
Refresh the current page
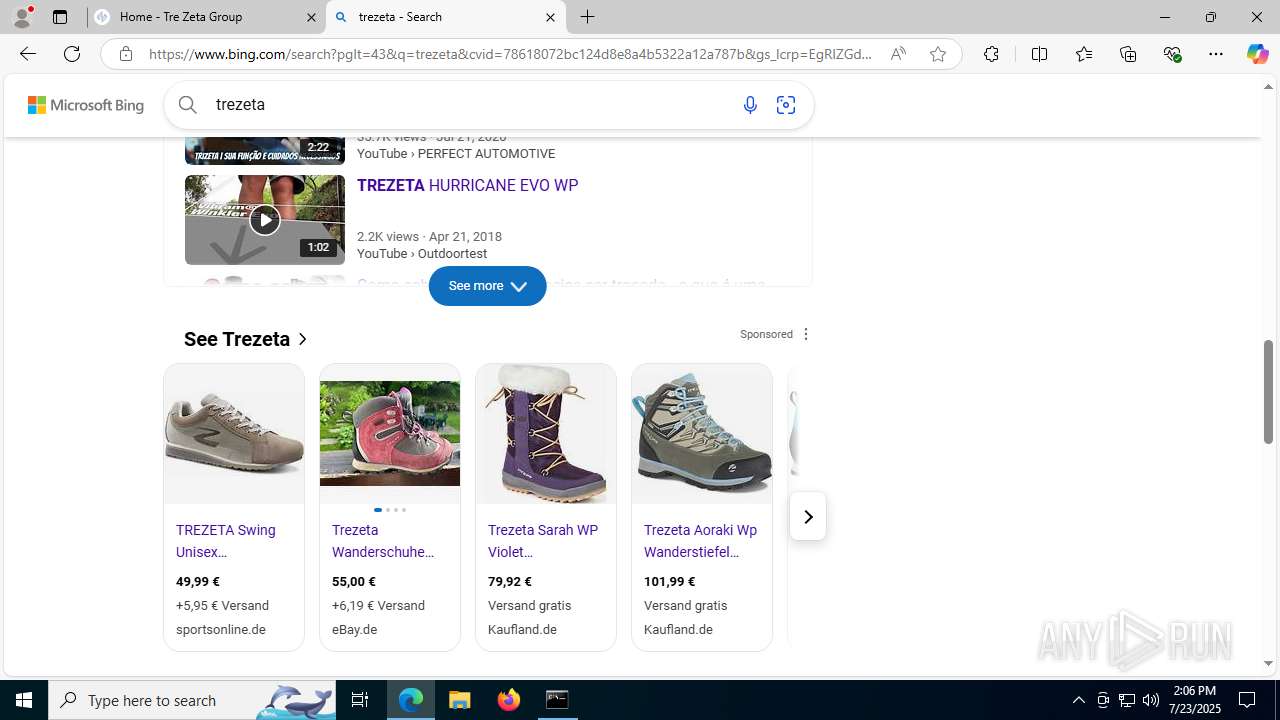[72, 54]
